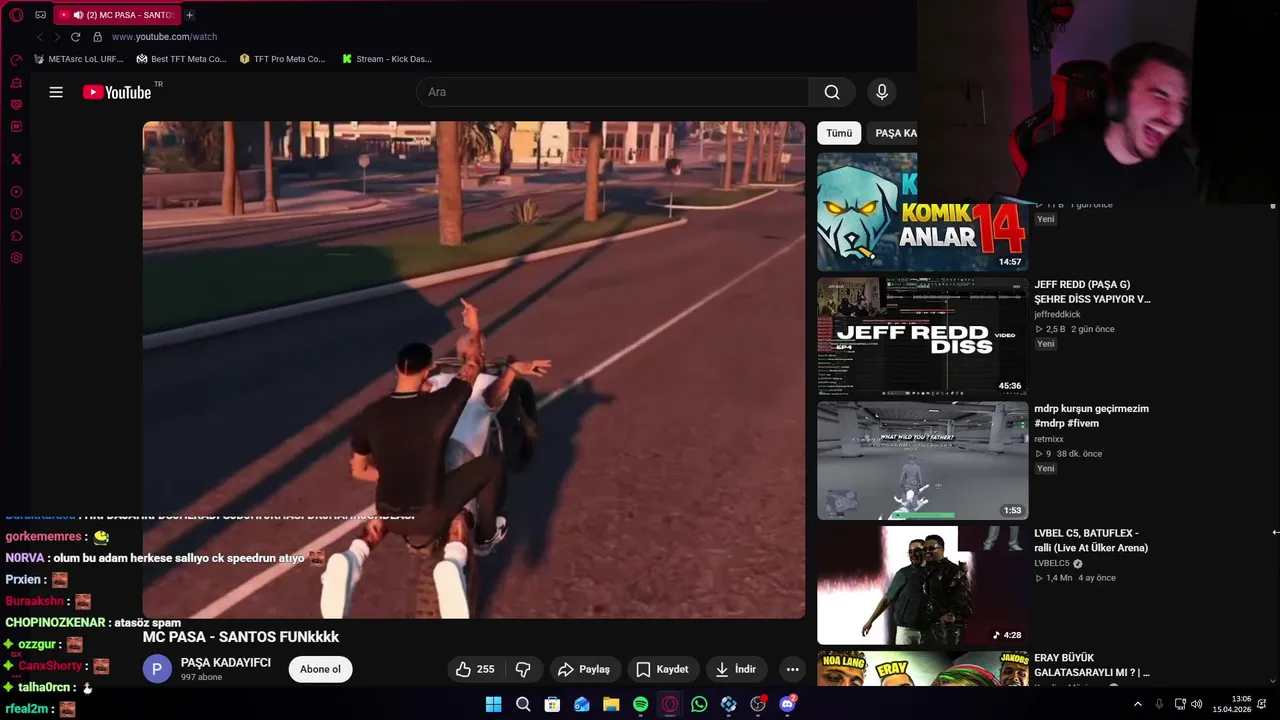View site security lock info

(97, 37)
